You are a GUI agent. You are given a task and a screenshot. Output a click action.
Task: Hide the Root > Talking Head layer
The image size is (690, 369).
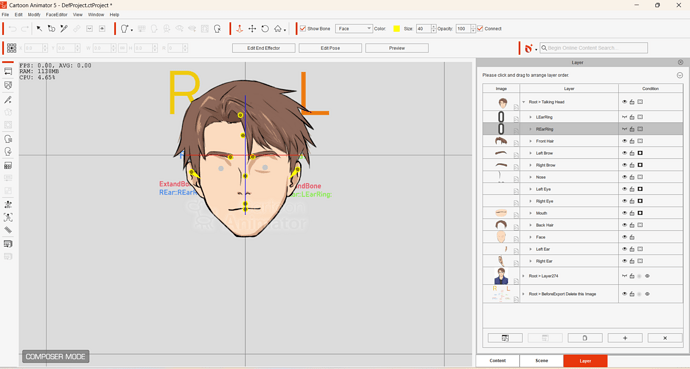pyautogui.click(x=624, y=102)
